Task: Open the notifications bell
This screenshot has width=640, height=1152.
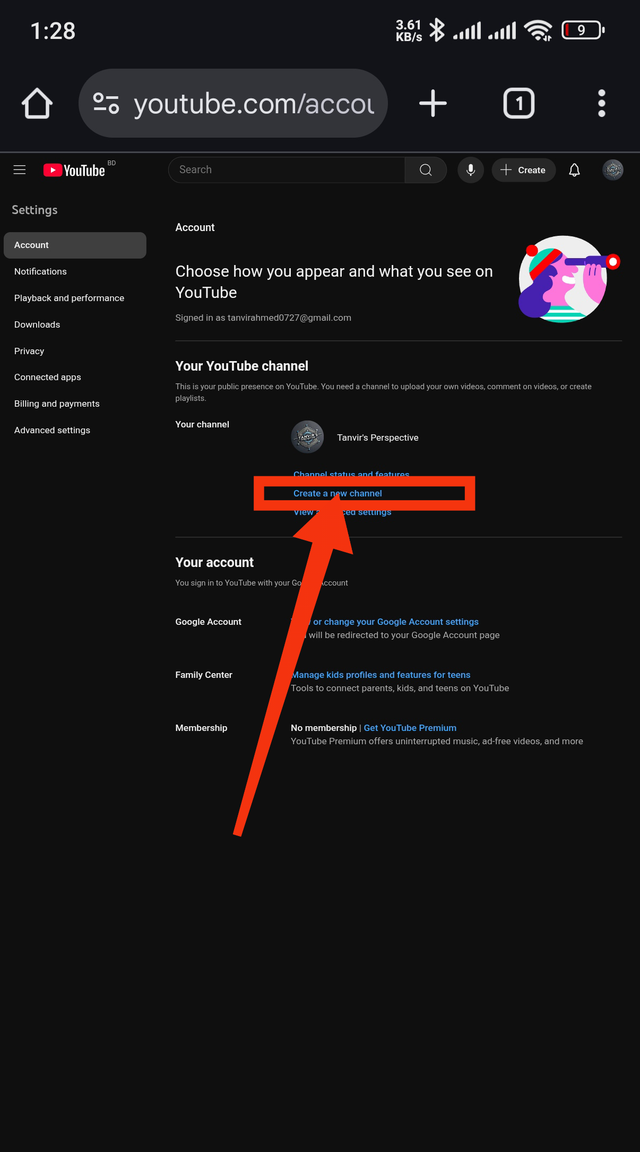Action: (575, 170)
